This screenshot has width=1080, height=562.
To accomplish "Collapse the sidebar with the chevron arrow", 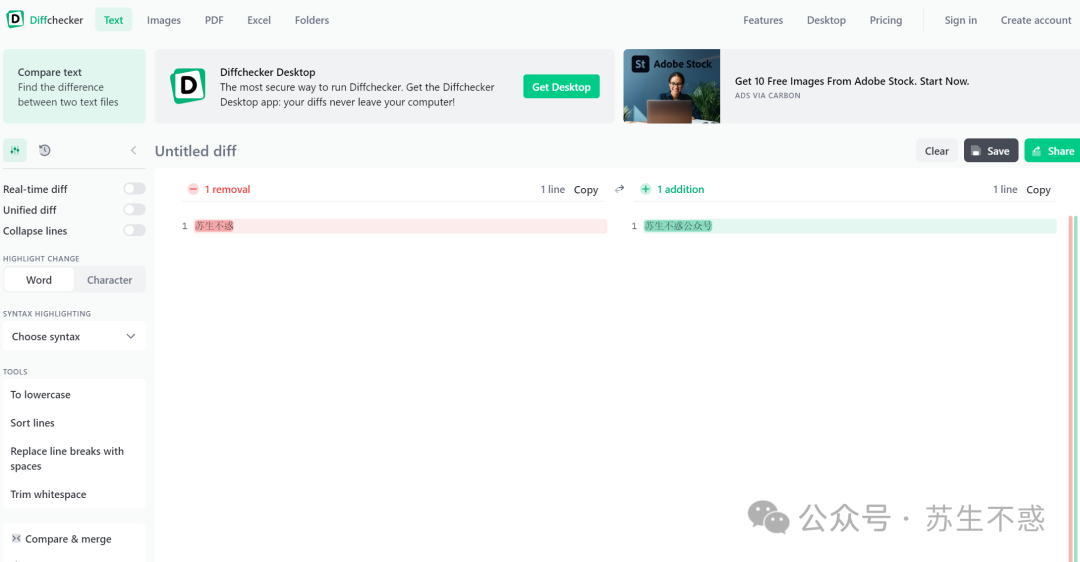I will point(133,150).
